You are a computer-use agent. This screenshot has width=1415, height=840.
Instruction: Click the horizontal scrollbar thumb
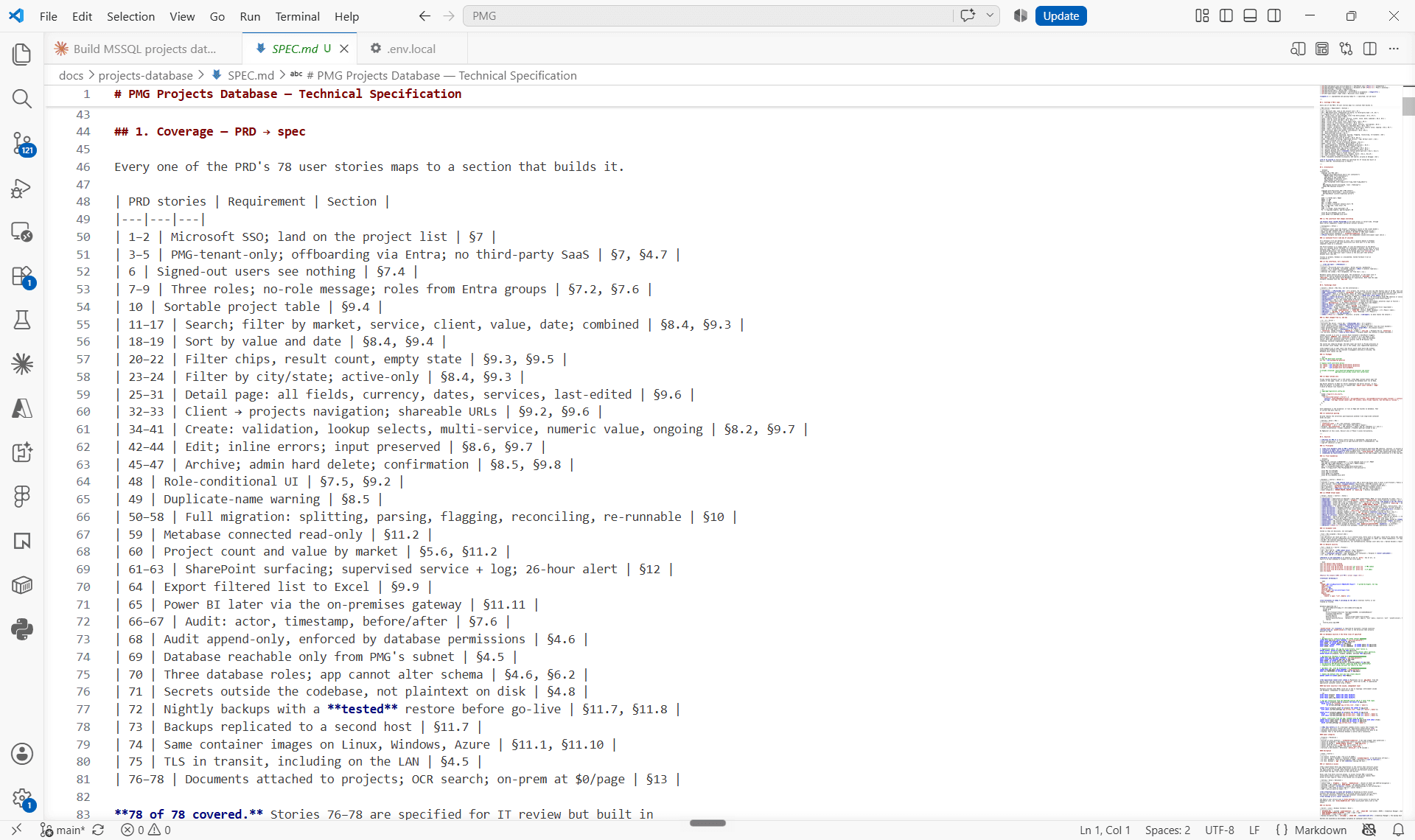tap(707, 823)
